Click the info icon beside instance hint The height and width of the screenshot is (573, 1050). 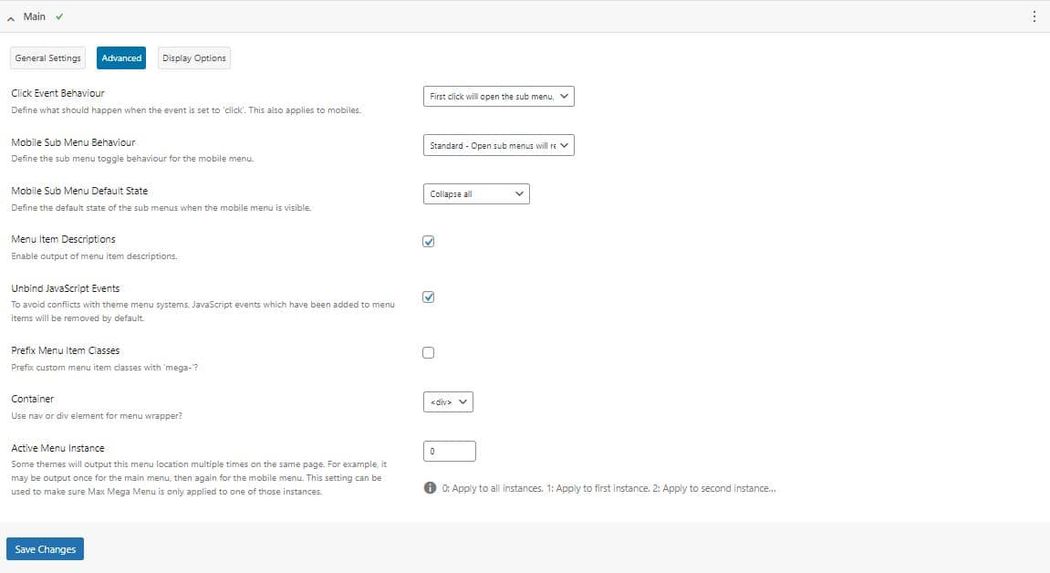tap(430, 488)
